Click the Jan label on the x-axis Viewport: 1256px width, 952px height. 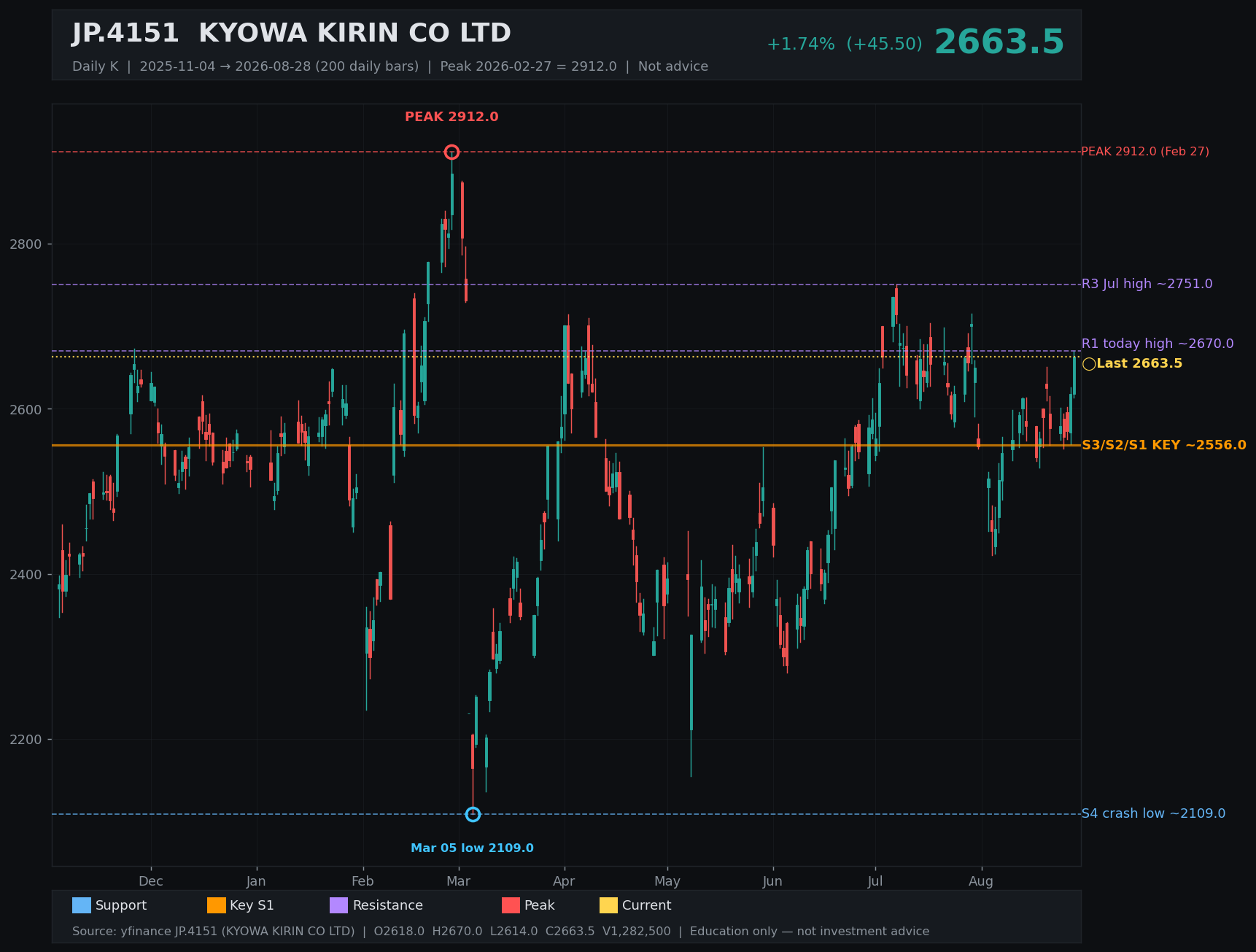click(x=256, y=881)
